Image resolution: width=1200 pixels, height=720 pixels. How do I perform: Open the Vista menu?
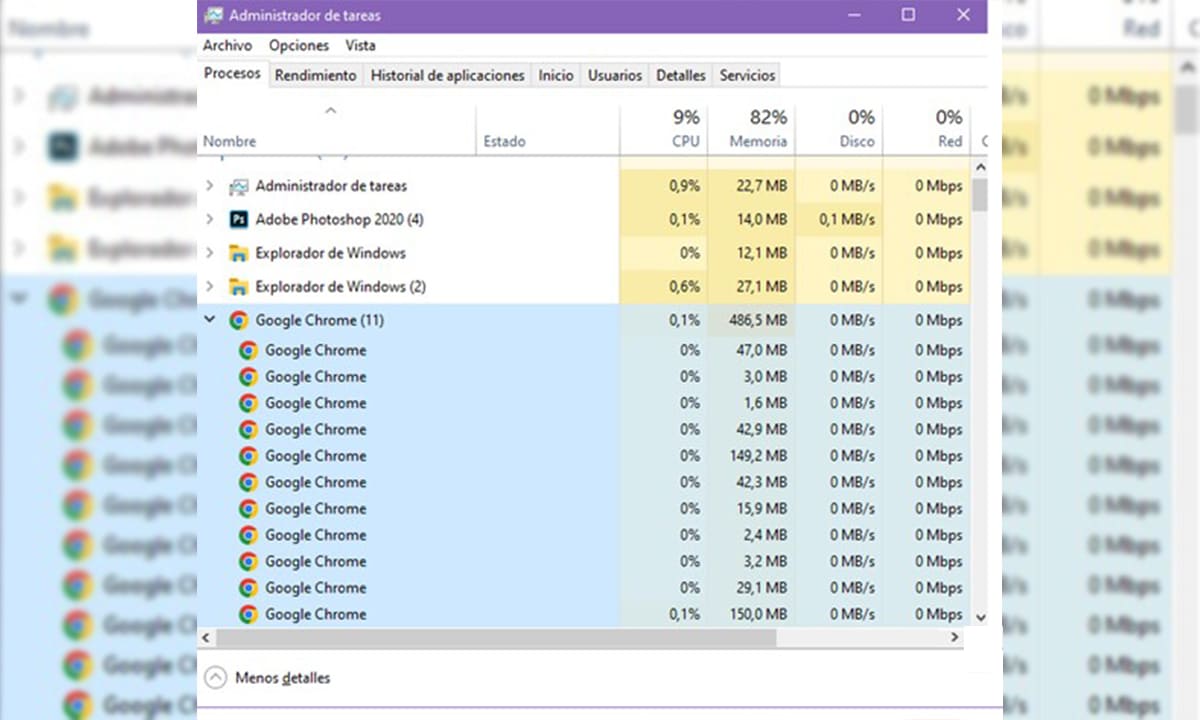click(x=360, y=46)
